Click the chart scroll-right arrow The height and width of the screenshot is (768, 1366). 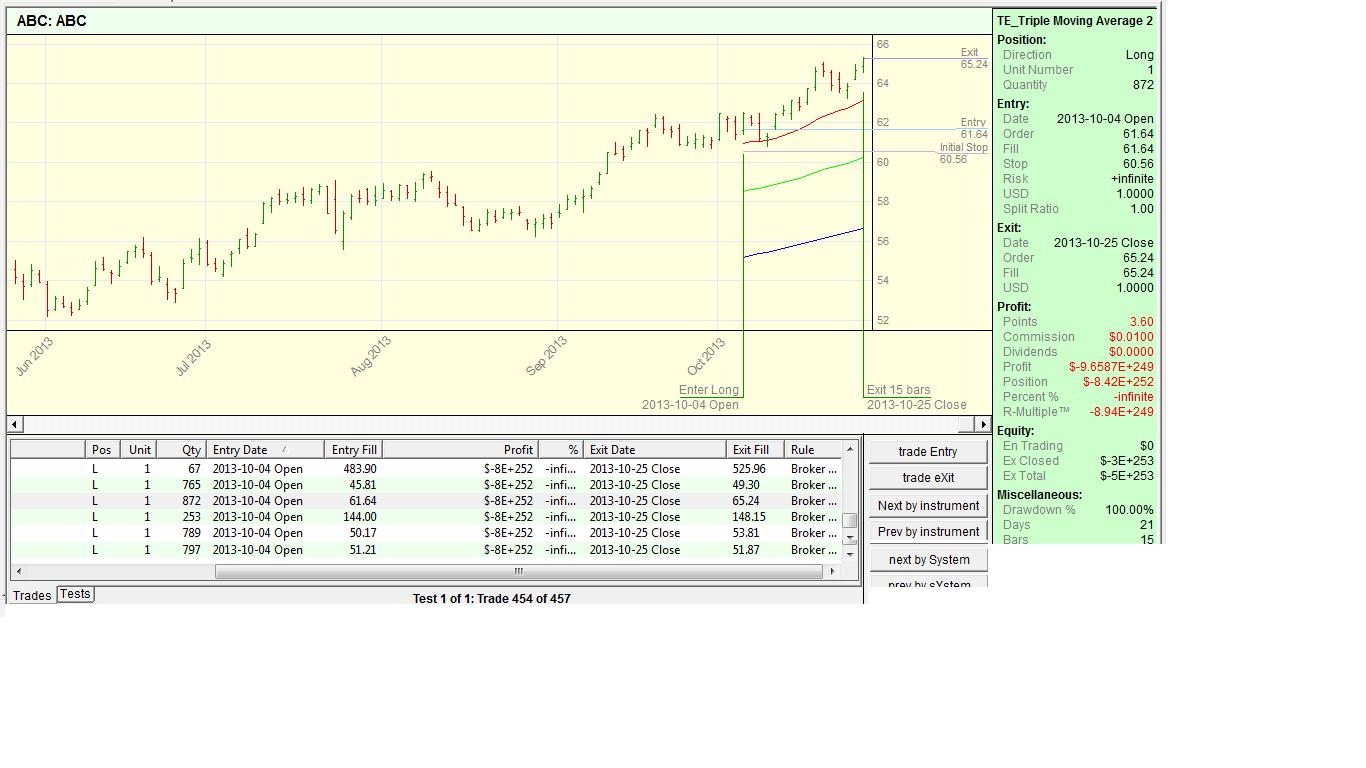tap(983, 425)
